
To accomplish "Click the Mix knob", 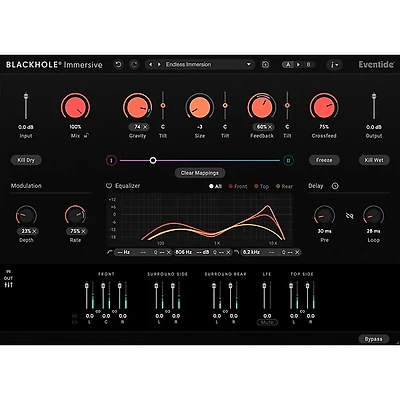I will (75, 106).
